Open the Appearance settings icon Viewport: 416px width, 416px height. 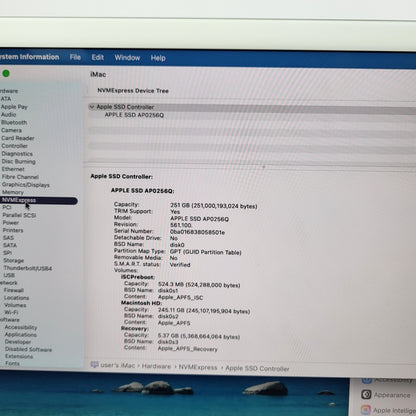click(x=366, y=395)
